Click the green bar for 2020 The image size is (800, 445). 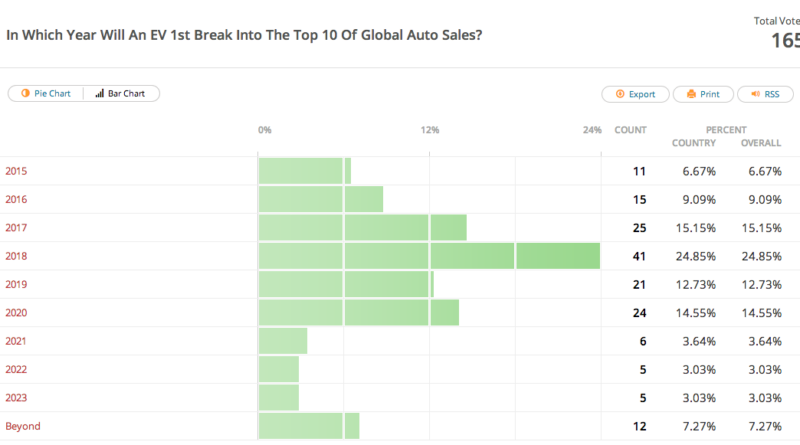358,313
